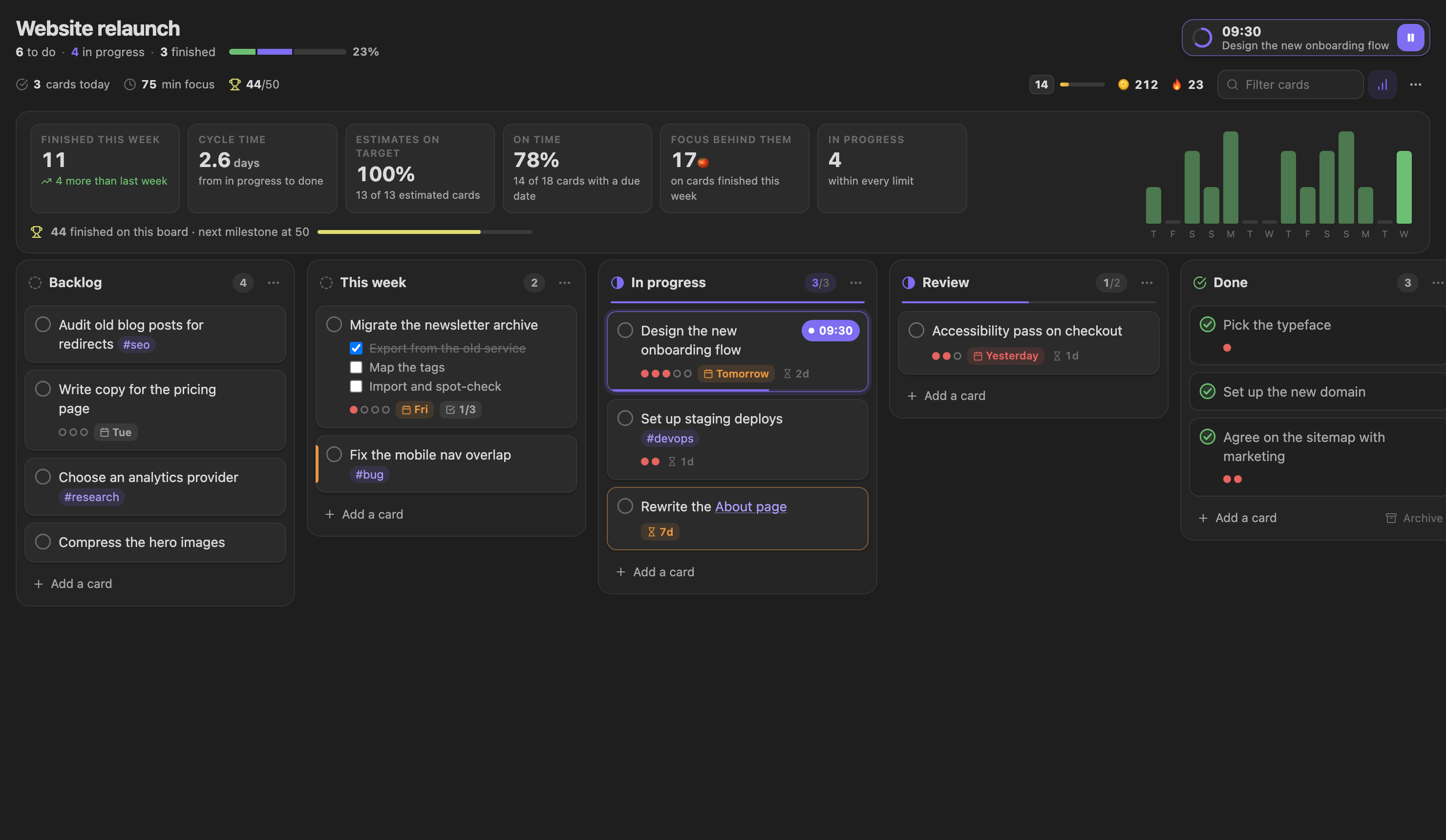Open the Backlog column options menu
This screenshot has height=840, width=1446.
click(x=274, y=282)
